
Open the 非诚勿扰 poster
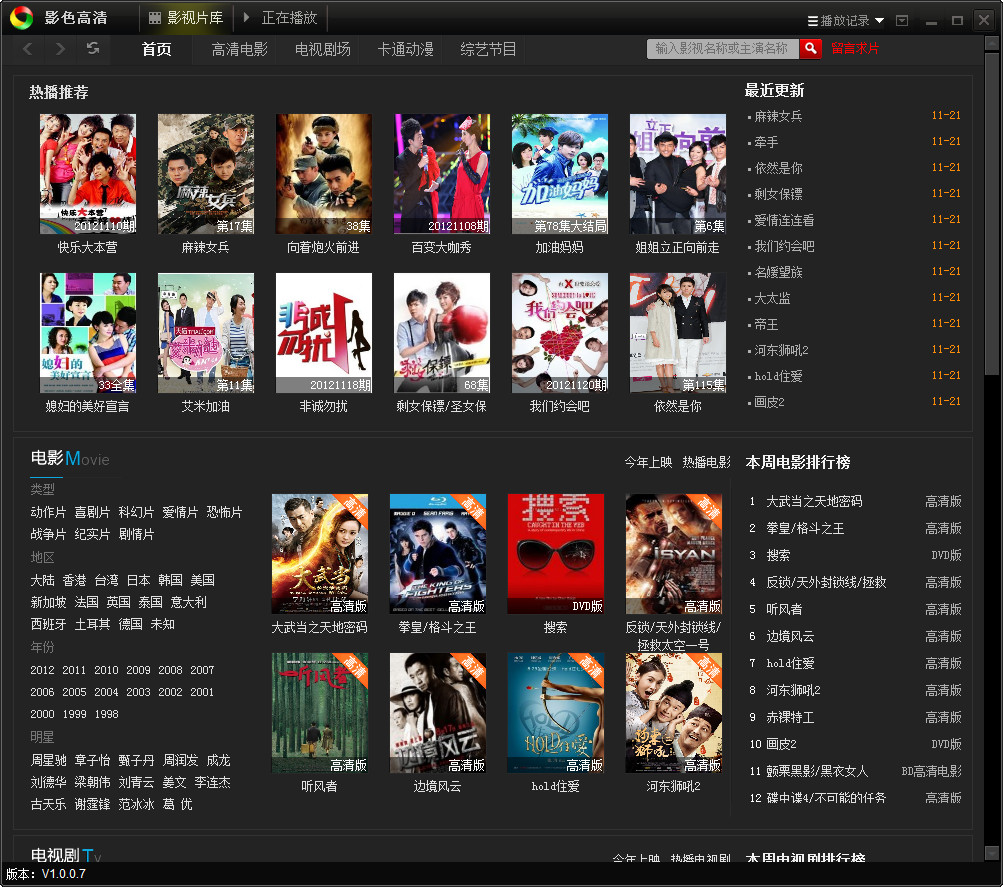click(x=324, y=333)
